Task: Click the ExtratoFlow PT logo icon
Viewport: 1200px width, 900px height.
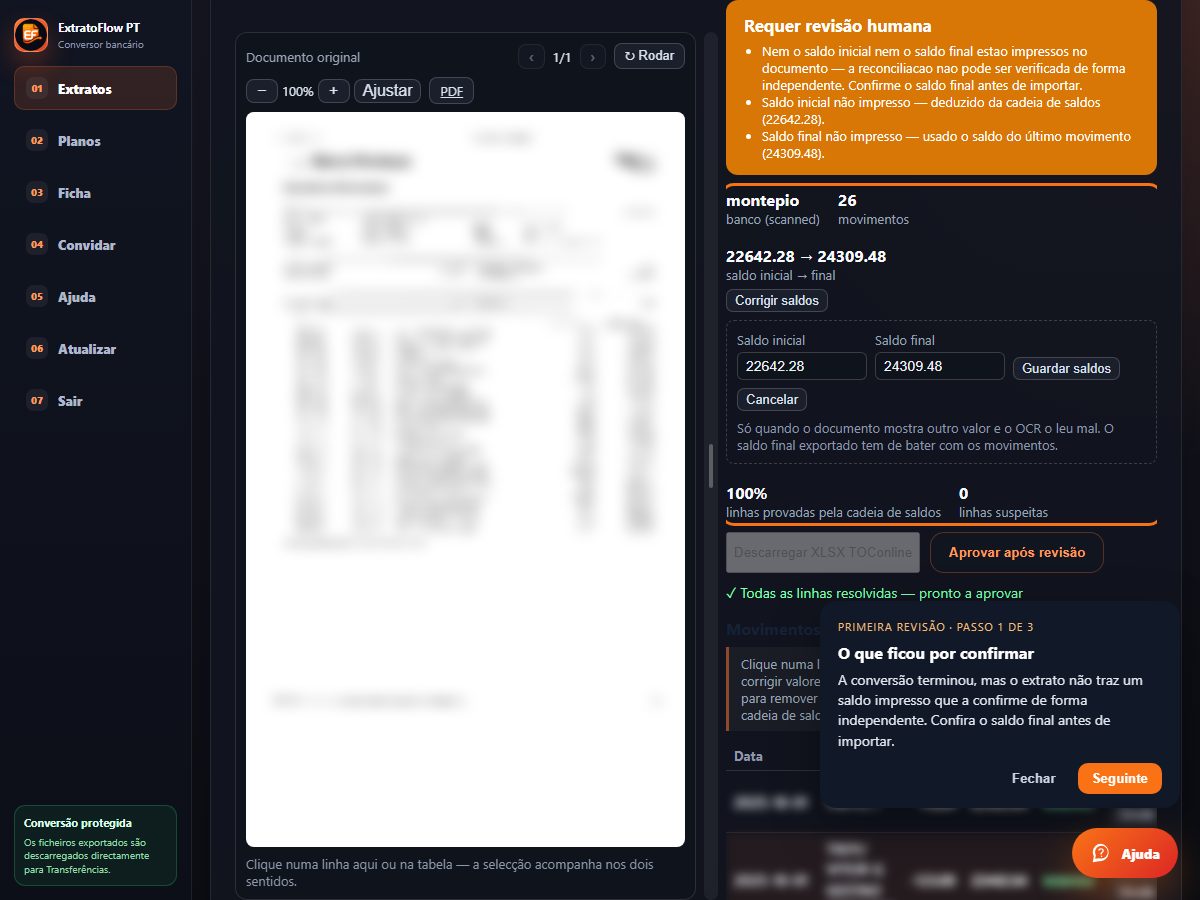Action: 31,35
